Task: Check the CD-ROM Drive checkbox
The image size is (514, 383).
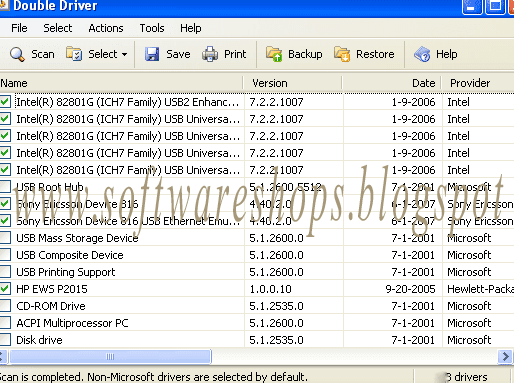Action: click(5, 306)
